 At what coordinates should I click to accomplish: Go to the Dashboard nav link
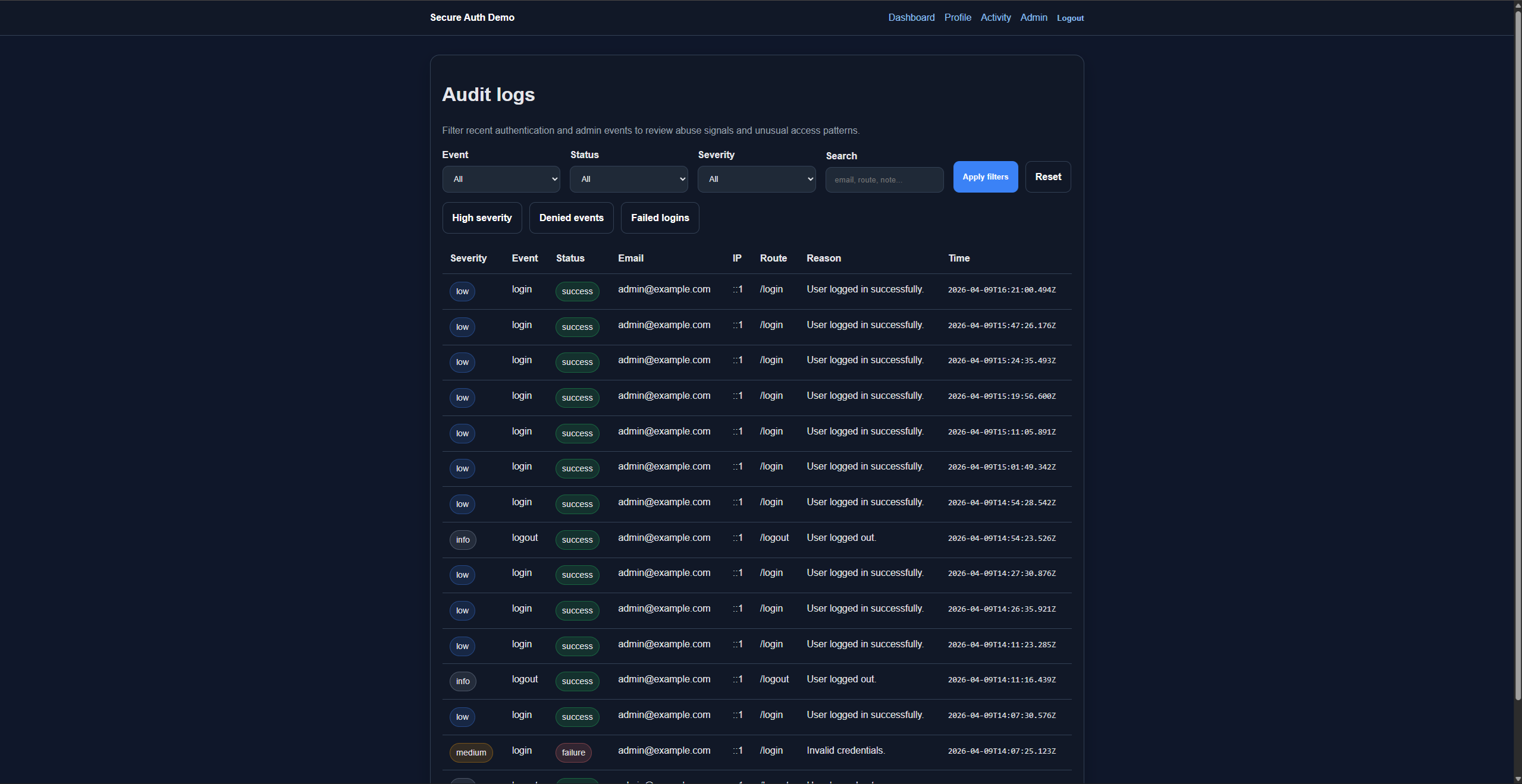pyautogui.click(x=911, y=17)
